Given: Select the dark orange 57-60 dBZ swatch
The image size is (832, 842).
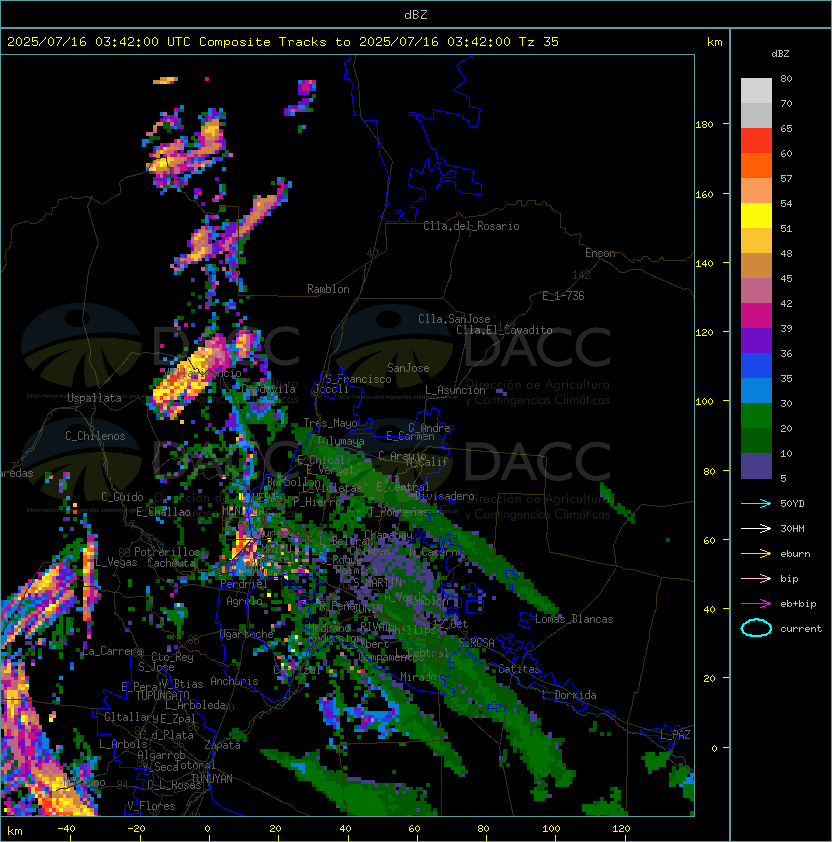Looking at the screenshot, I should (x=756, y=166).
